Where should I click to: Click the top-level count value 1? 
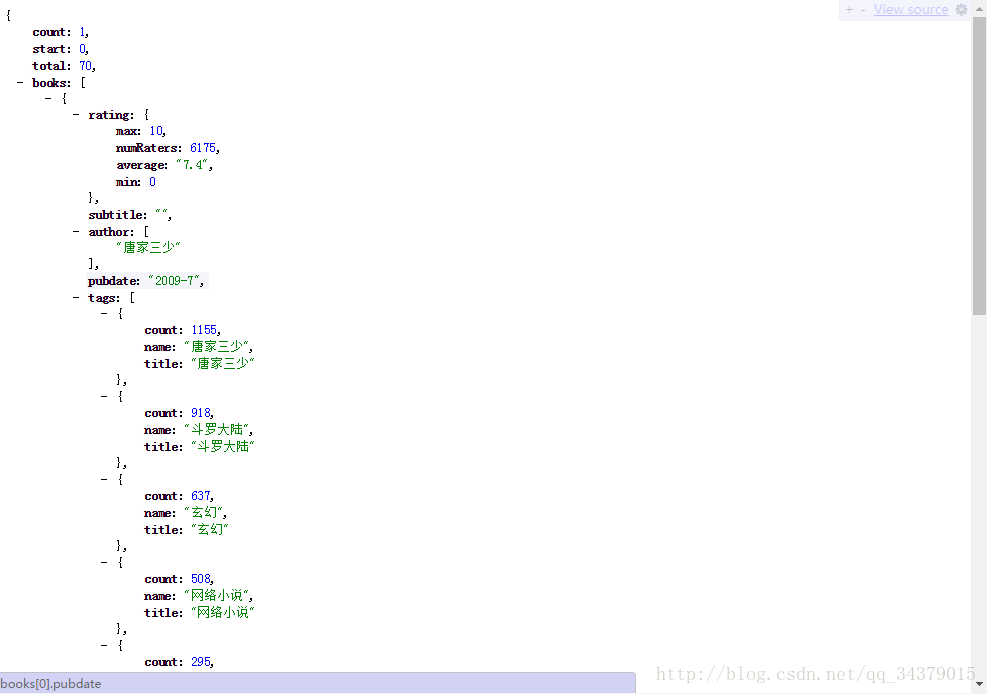point(82,32)
